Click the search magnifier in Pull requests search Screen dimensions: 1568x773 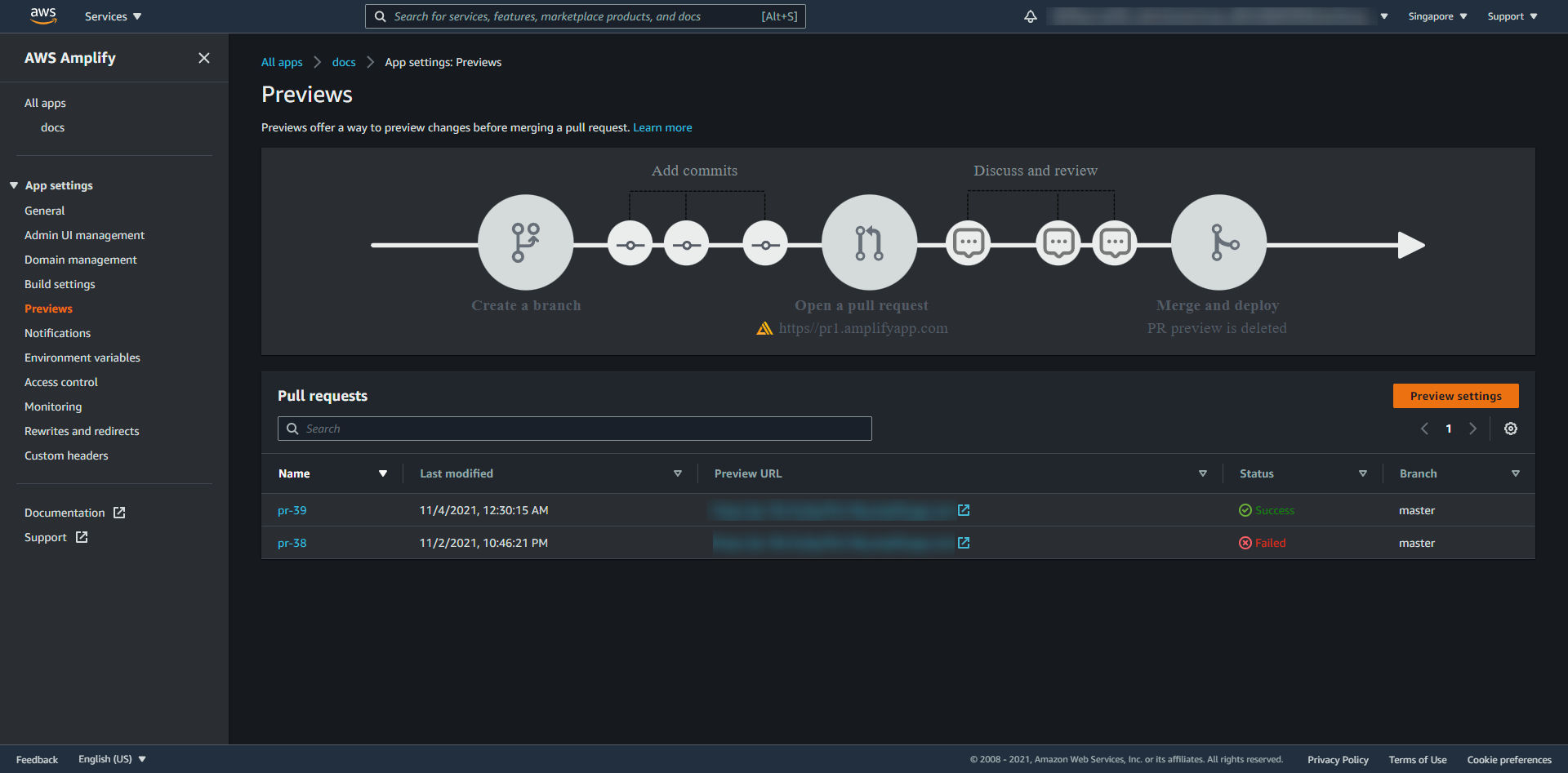click(292, 428)
